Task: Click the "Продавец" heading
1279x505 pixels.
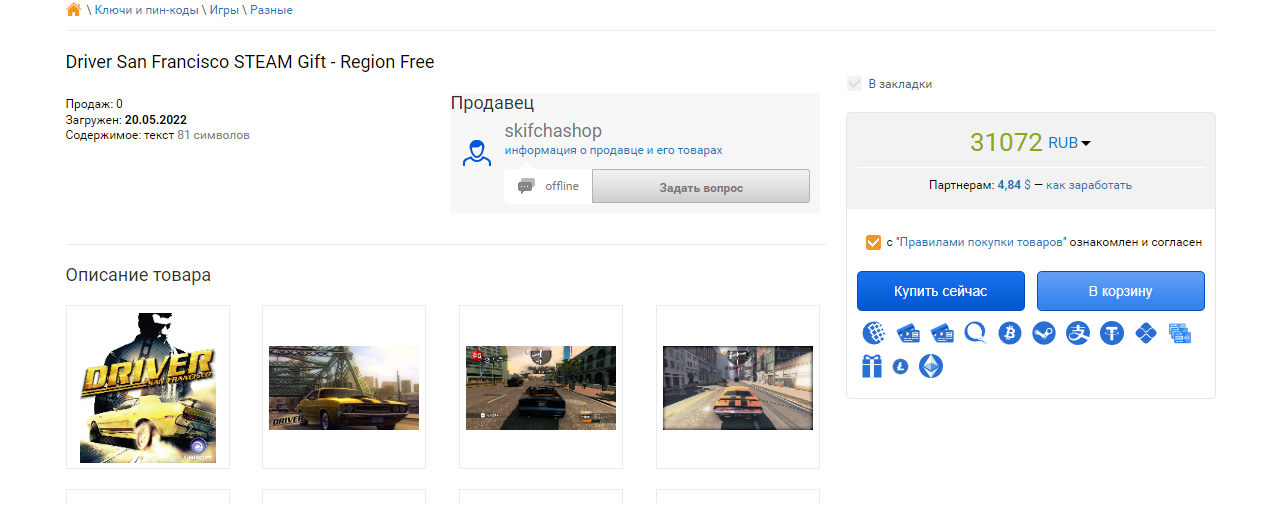Action: 492,102
